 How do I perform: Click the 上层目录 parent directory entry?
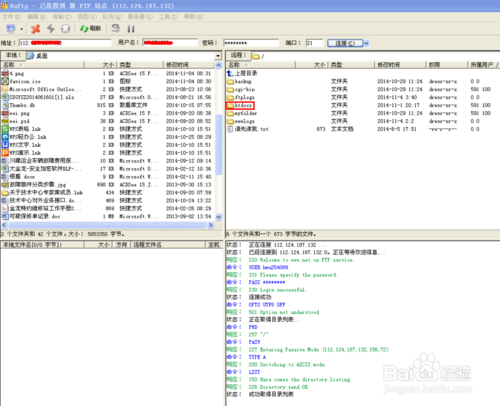(242, 73)
